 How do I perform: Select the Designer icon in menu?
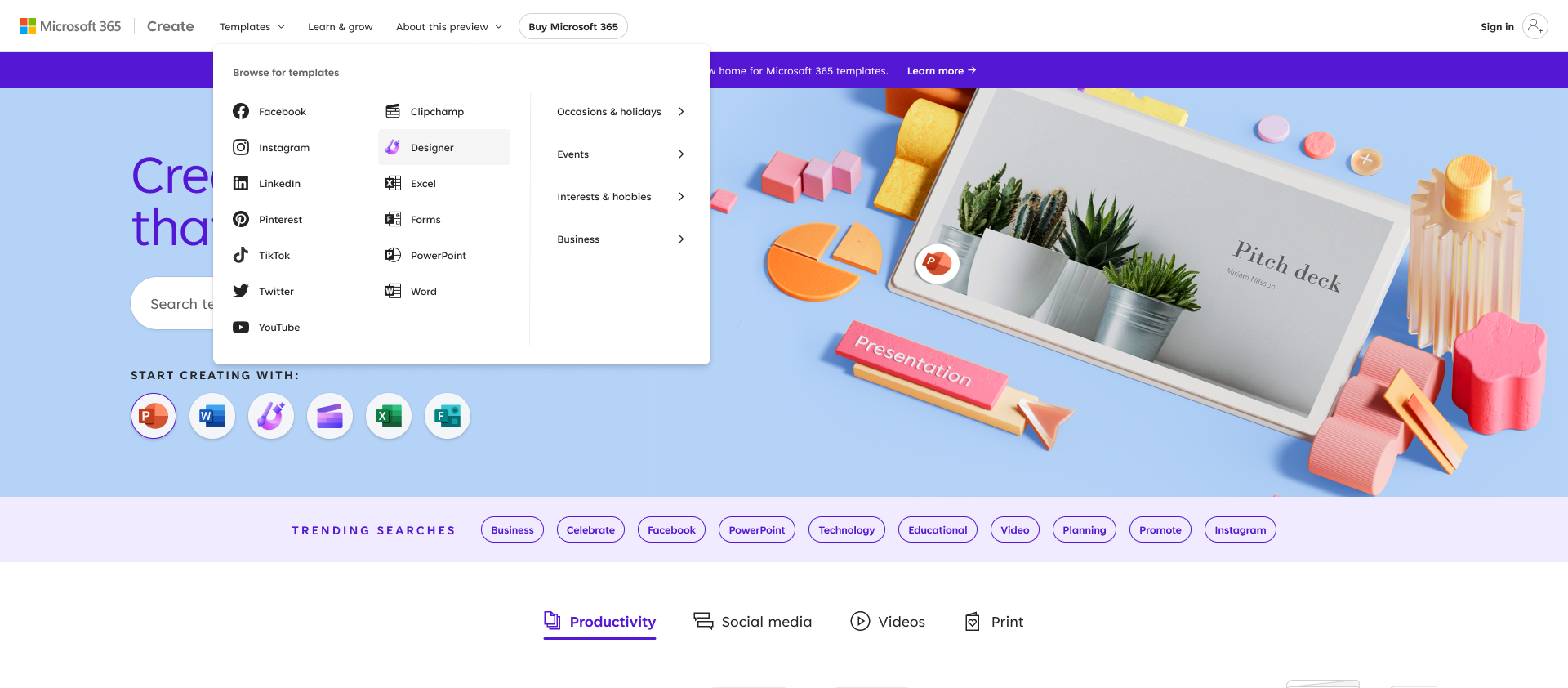(393, 147)
